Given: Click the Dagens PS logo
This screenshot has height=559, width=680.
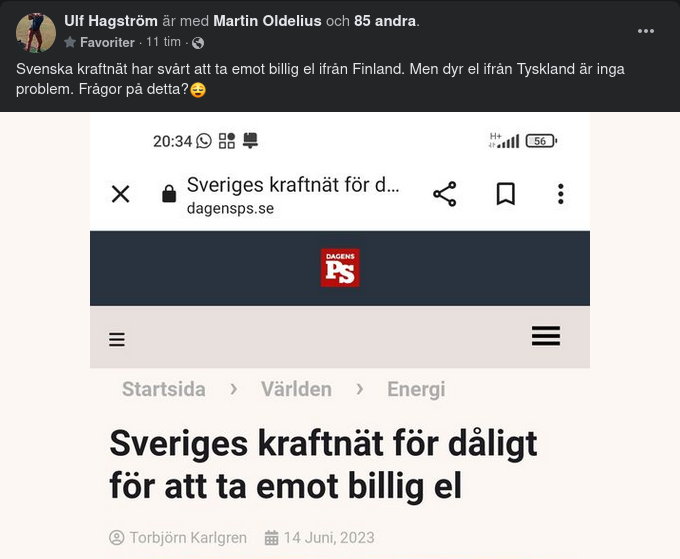Looking at the screenshot, I should (x=340, y=268).
